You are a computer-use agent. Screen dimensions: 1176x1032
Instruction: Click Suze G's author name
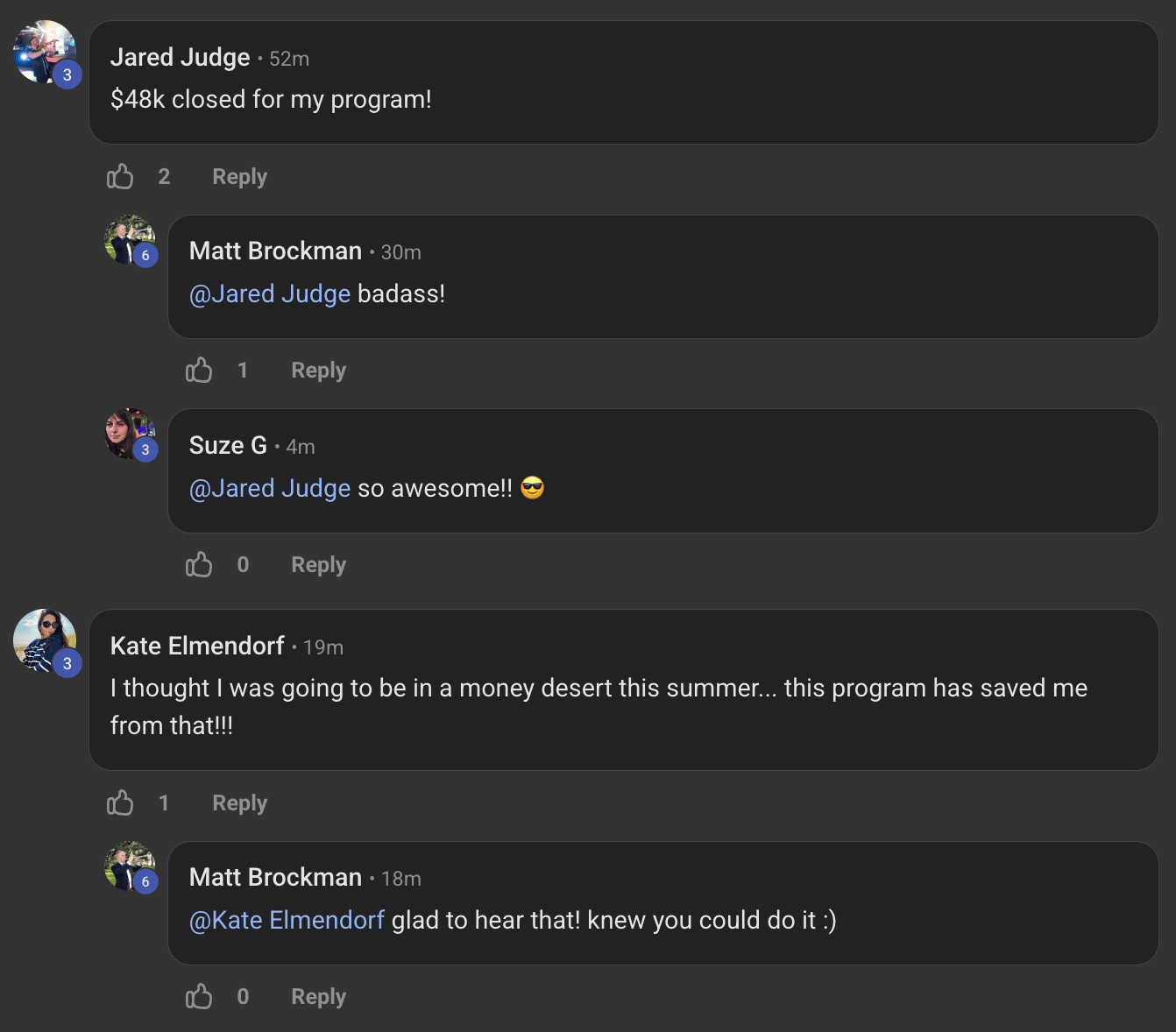[228, 446]
